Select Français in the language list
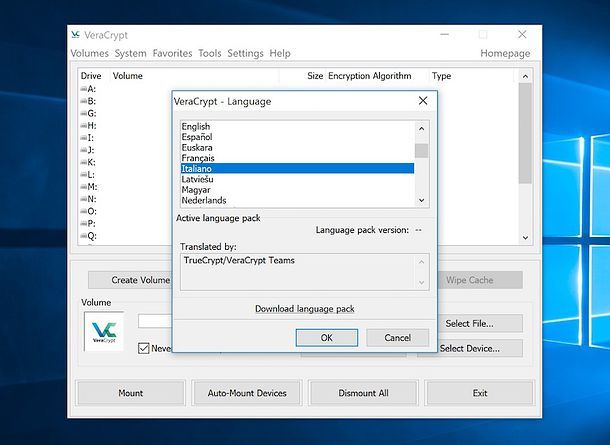 pos(298,158)
